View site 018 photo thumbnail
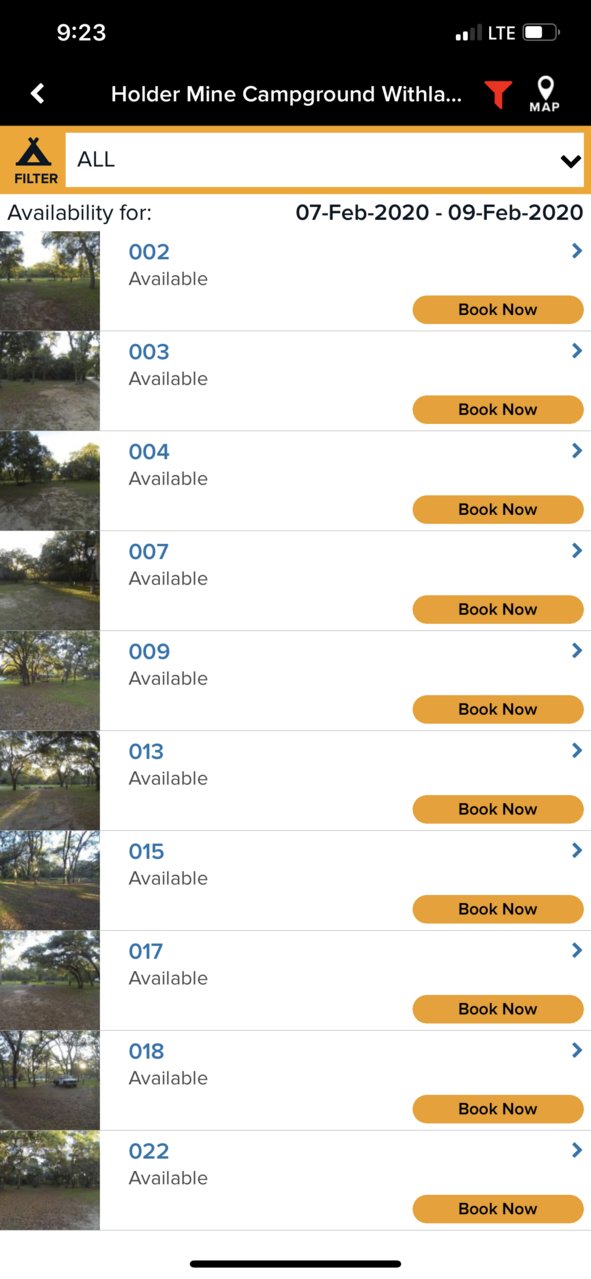591x1279 pixels. pyautogui.click(x=50, y=1081)
